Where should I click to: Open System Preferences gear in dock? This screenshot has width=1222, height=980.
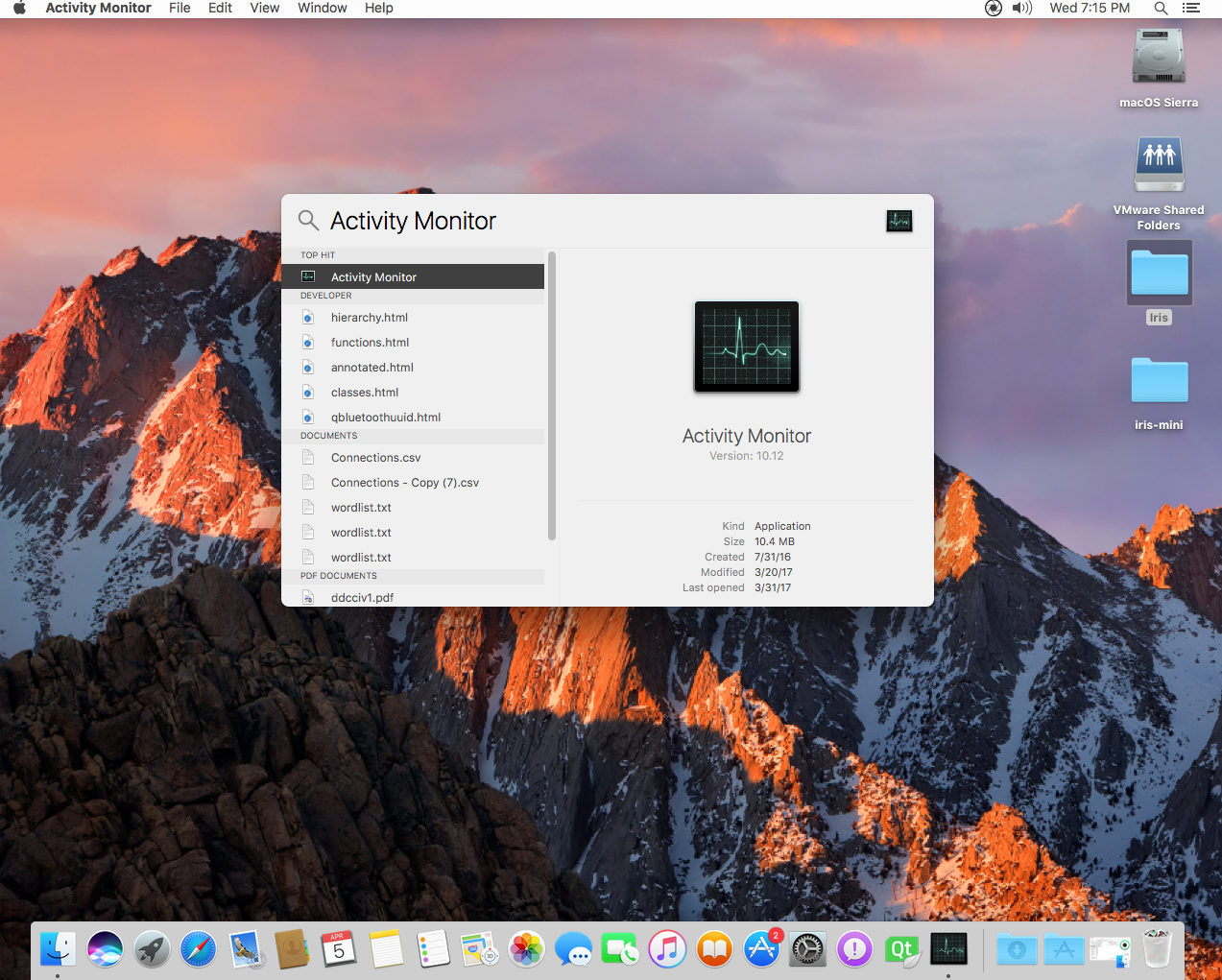coord(808,949)
